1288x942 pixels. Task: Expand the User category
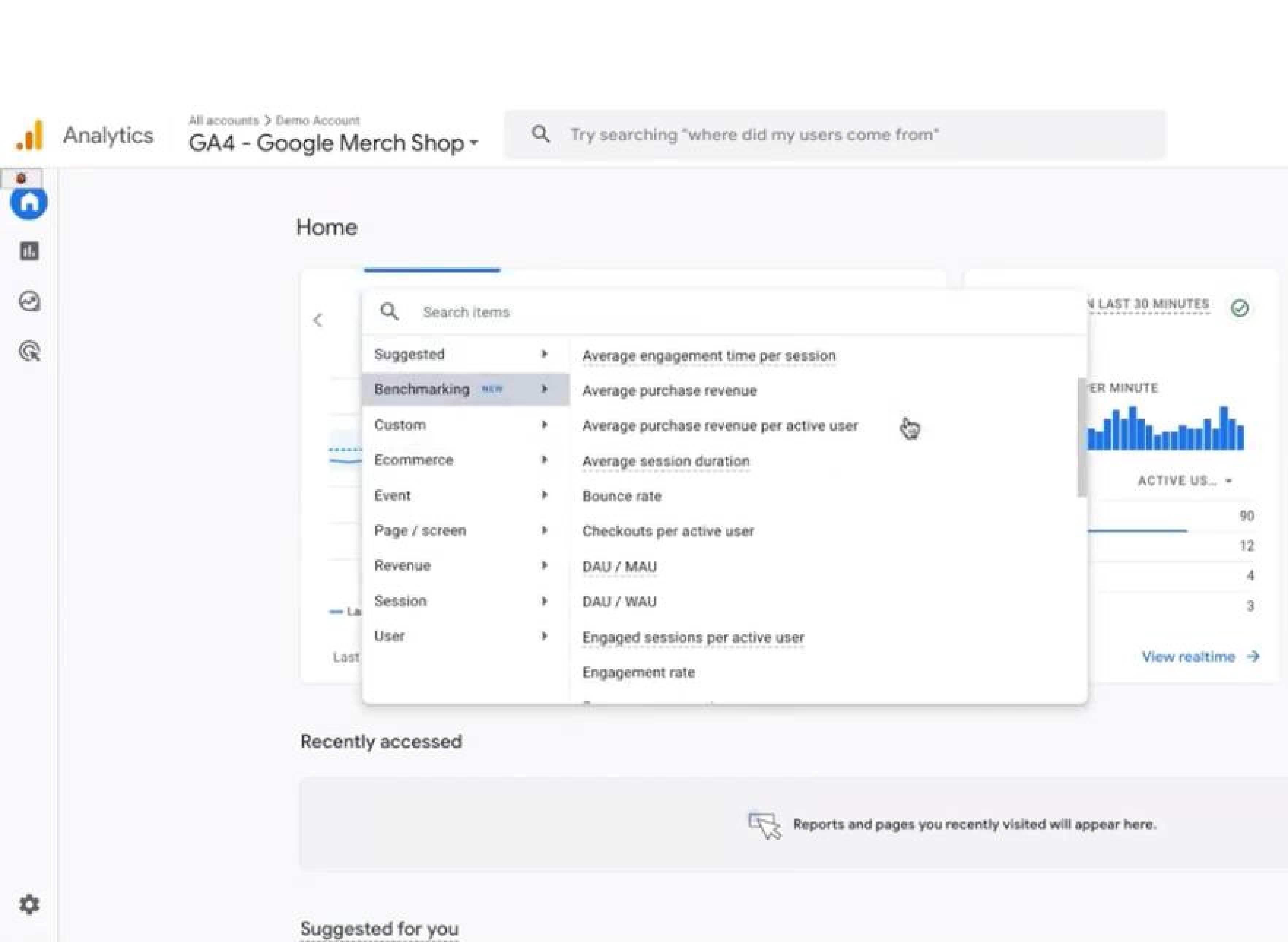pyautogui.click(x=465, y=636)
